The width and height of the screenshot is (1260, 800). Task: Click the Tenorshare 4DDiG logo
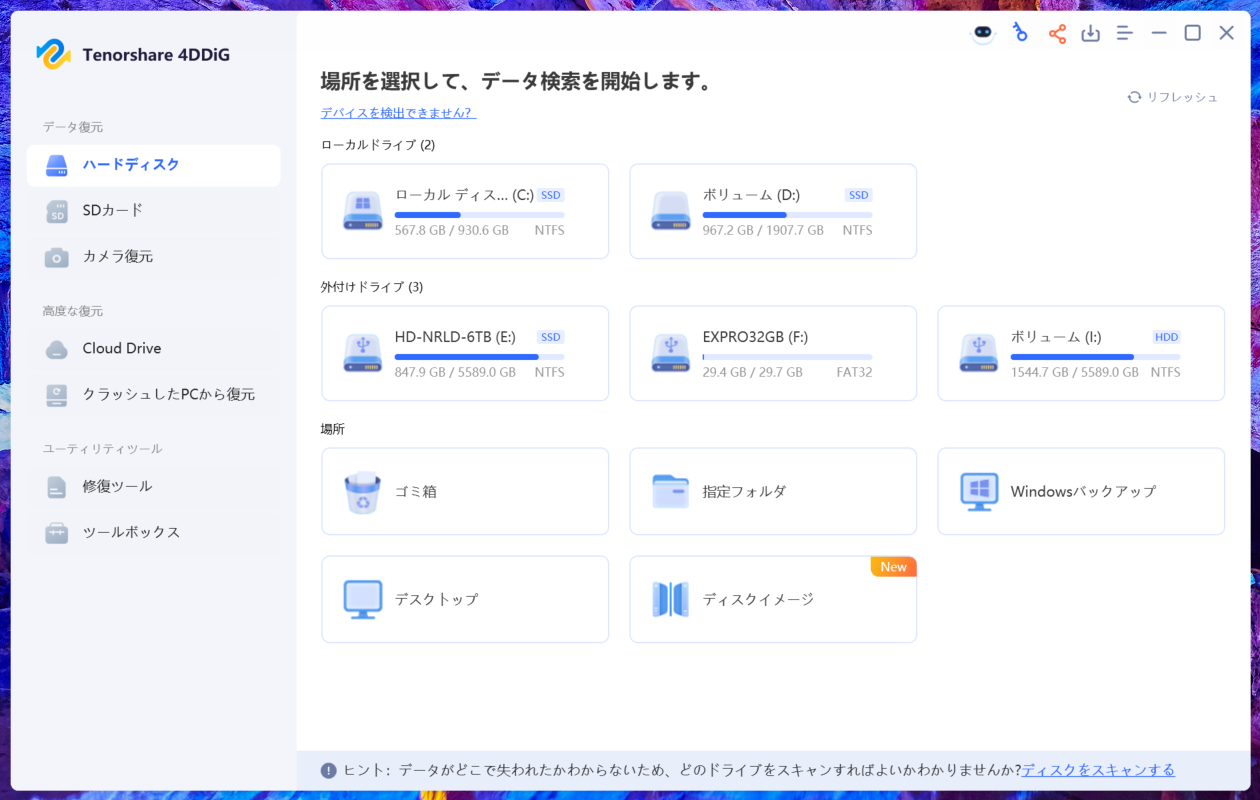click(54, 54)
